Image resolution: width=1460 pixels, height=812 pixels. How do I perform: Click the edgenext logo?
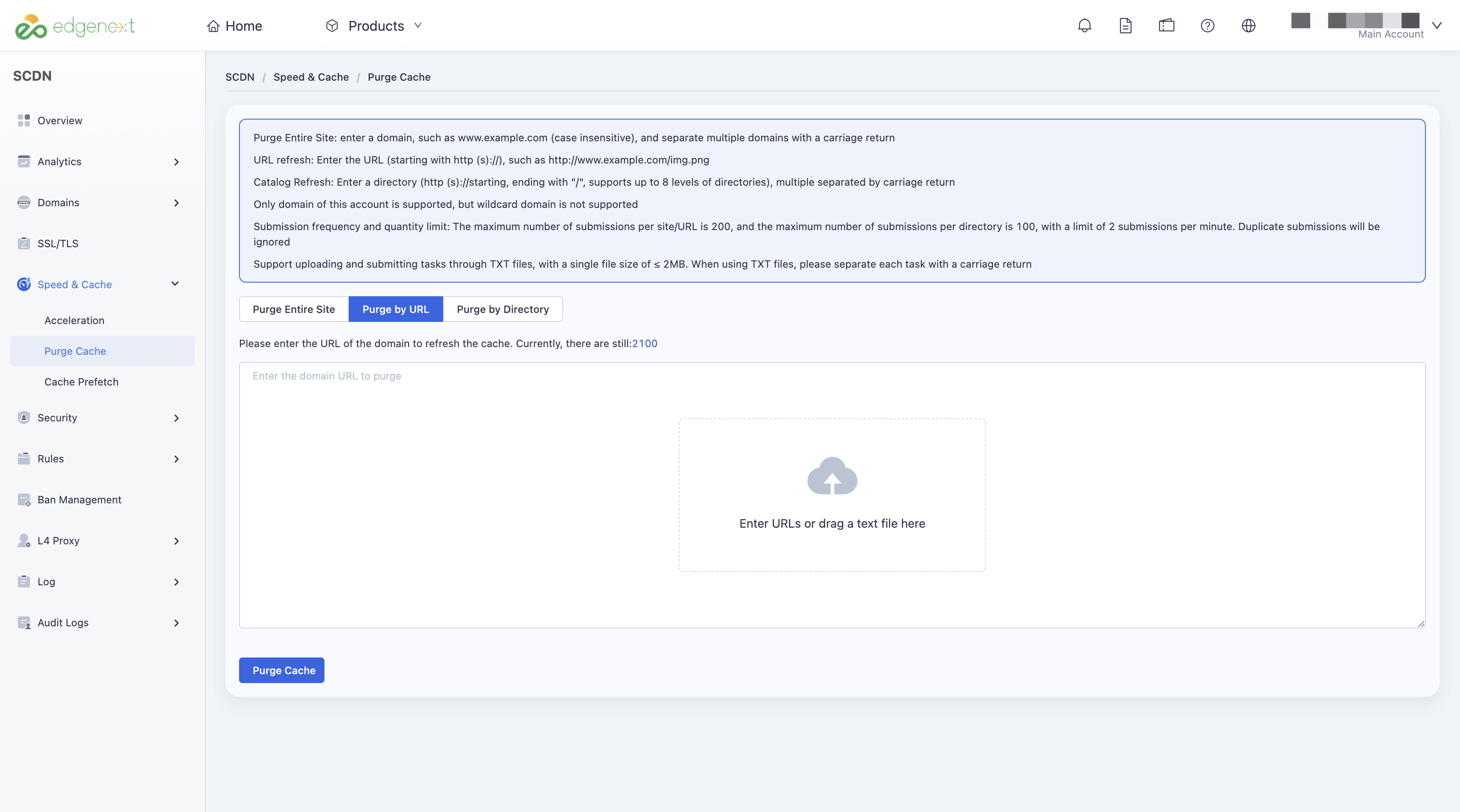(x=74, y=26)
